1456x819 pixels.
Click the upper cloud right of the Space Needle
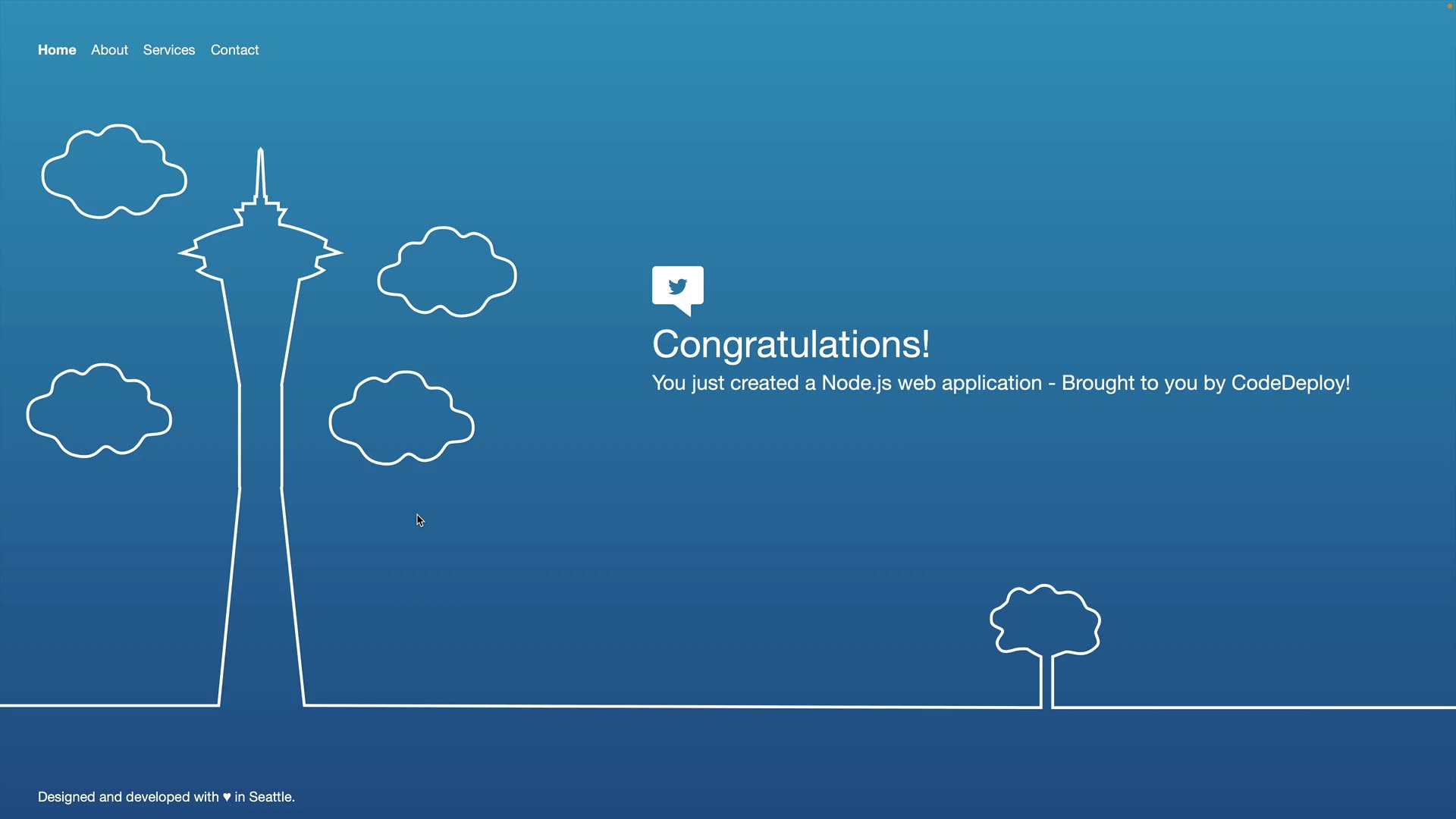tap(447, 272)
